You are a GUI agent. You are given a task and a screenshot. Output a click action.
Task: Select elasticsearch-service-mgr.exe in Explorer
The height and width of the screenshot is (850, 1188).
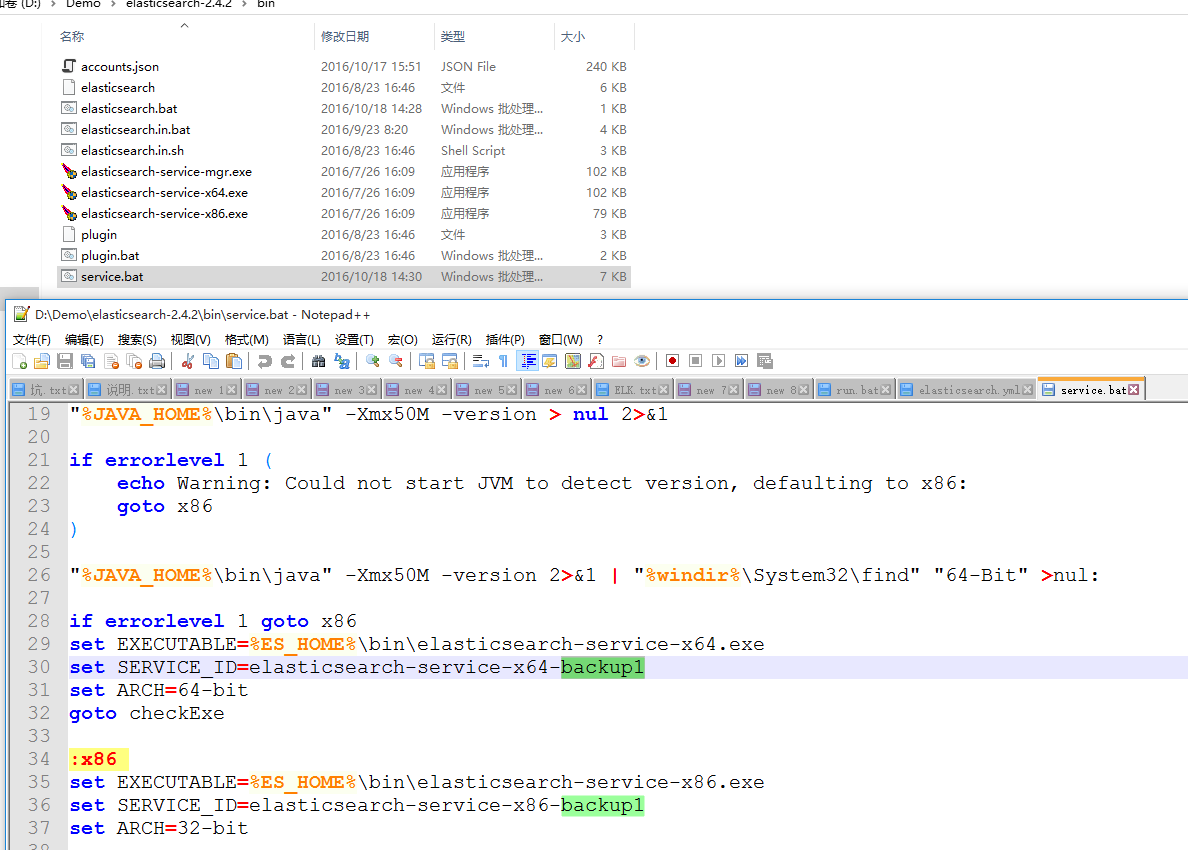point(166,172)
